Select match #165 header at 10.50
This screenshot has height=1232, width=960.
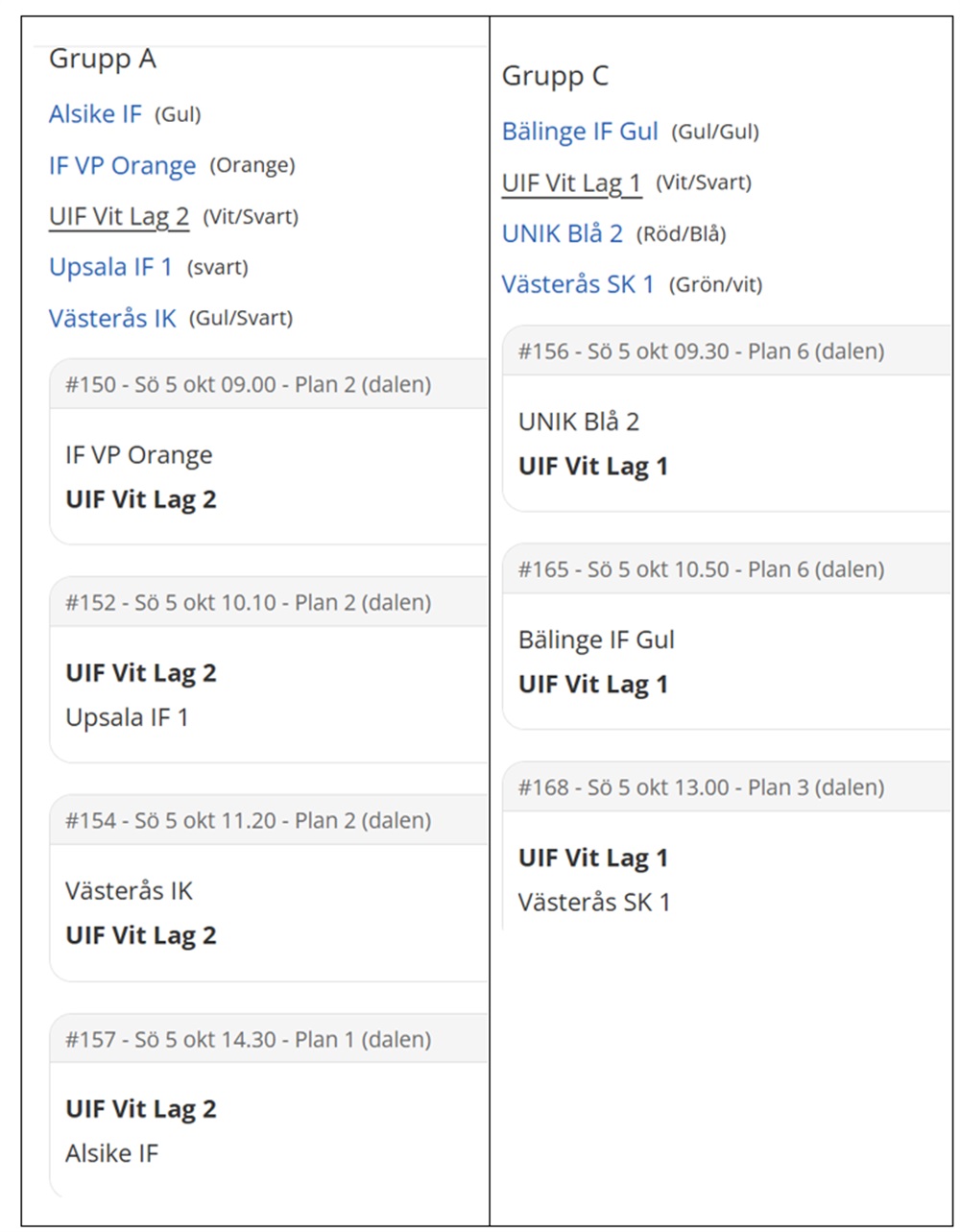(702, 569)
